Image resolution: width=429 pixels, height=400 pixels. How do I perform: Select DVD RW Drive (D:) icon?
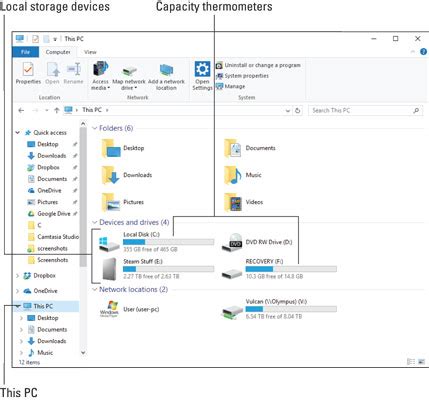click(x=232, y=243)
